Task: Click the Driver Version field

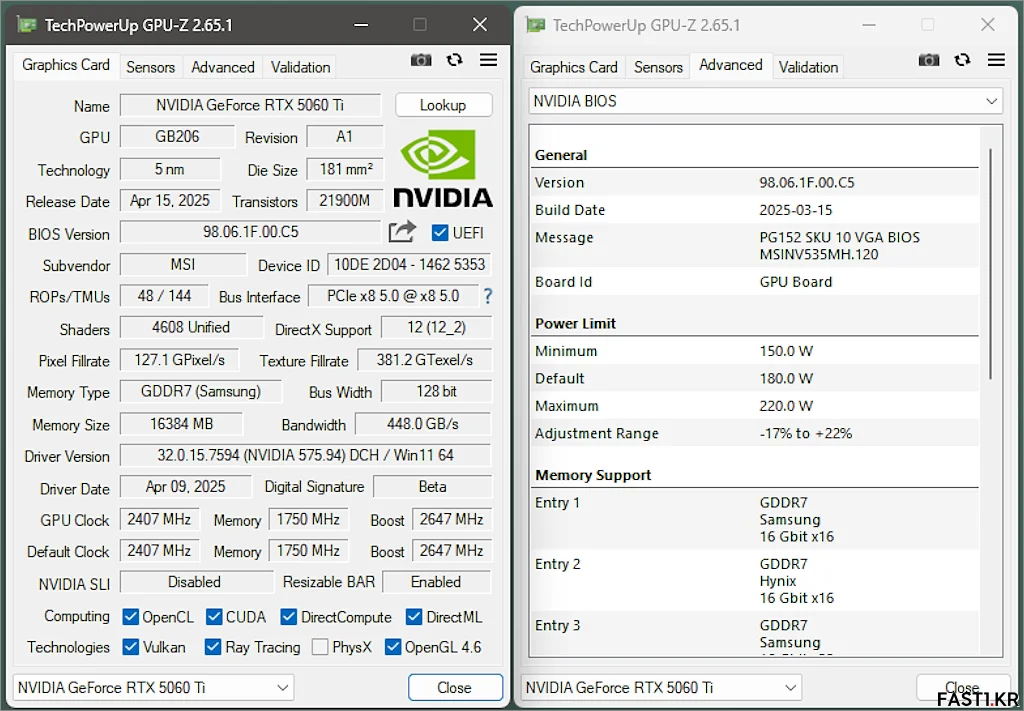Action: [x=306, y=455]
